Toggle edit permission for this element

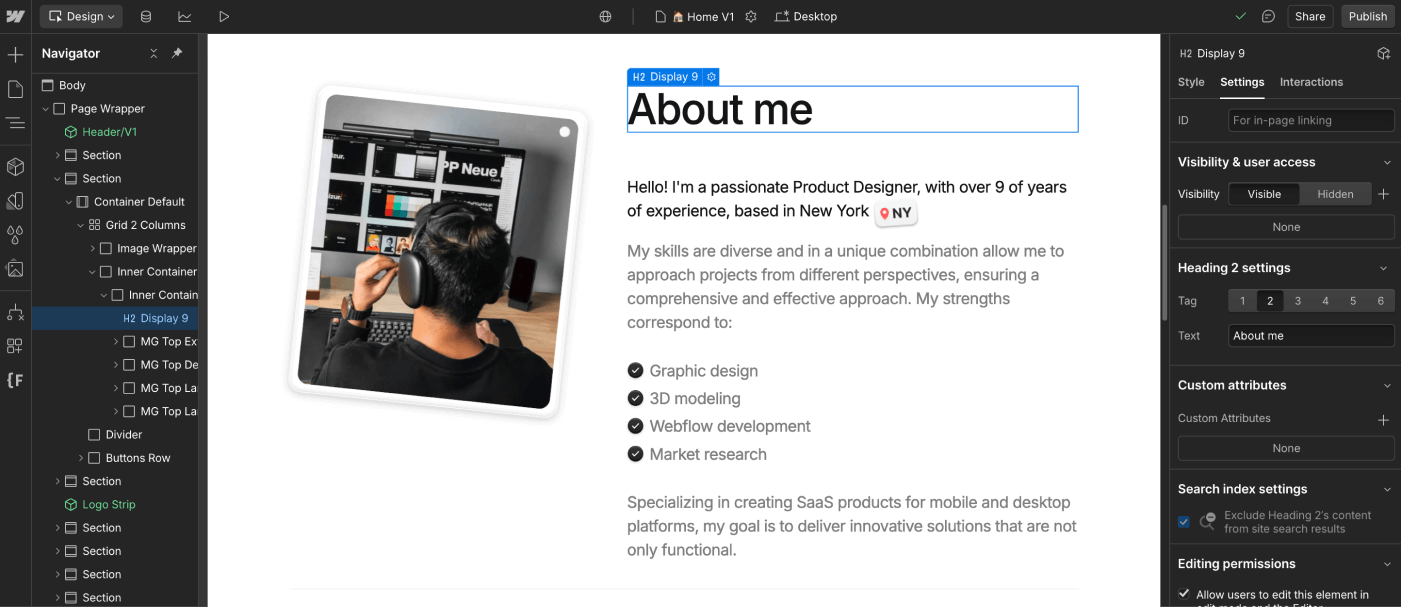coord(1183,593)
